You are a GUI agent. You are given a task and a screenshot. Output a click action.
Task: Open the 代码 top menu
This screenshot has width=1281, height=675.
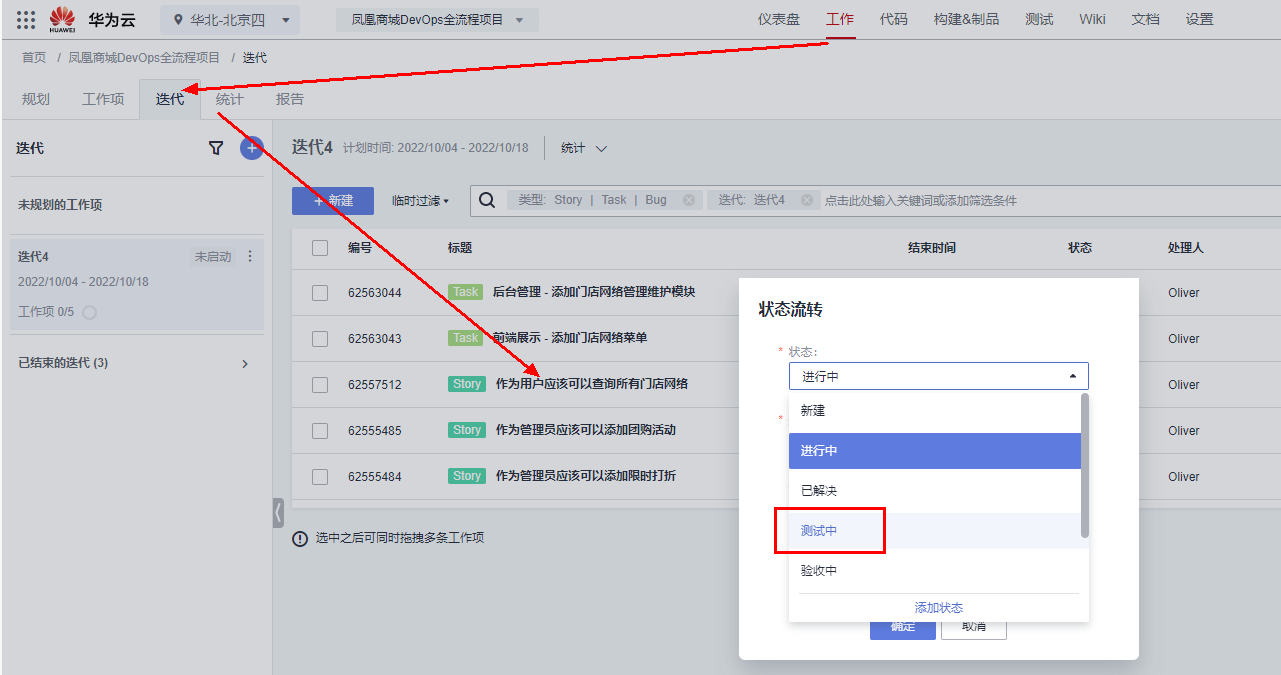[x=894, y=19]
